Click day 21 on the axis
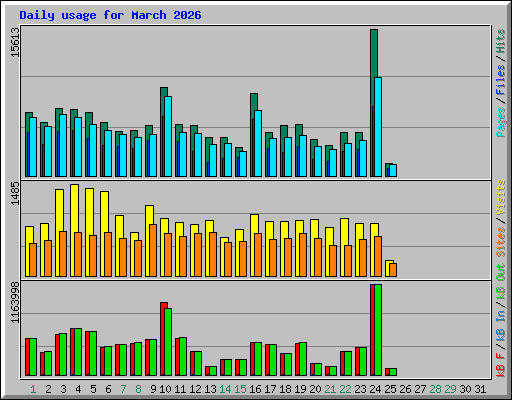The image size is (512, 400). [330, 389]
